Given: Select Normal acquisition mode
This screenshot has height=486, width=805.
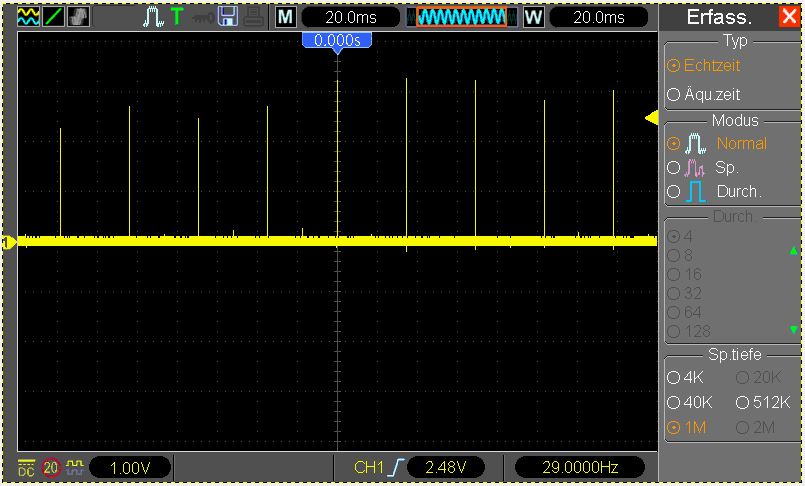Looking at the screenshot, I should 717,143.
